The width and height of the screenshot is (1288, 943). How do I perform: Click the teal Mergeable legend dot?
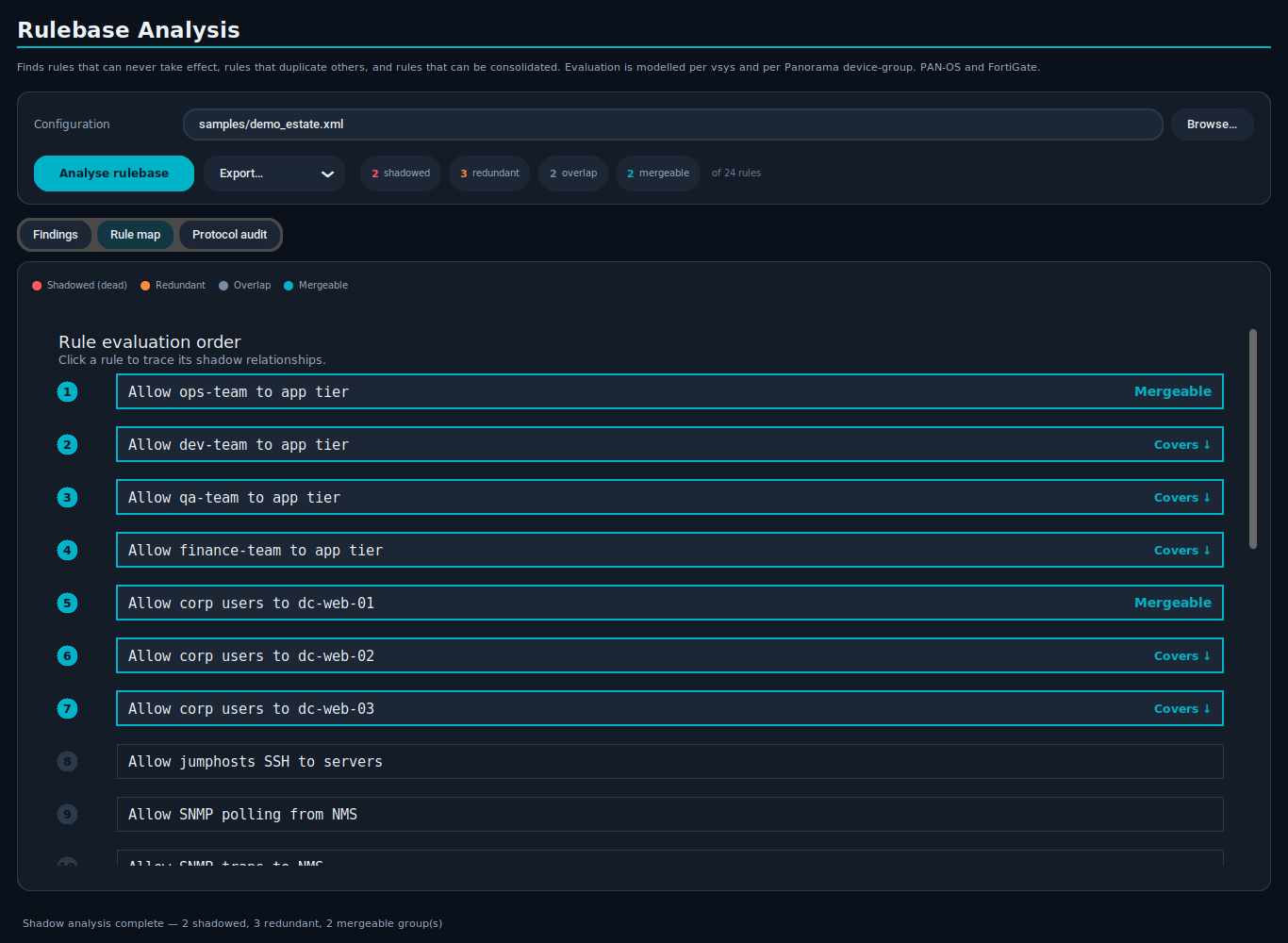click(289, 286)
